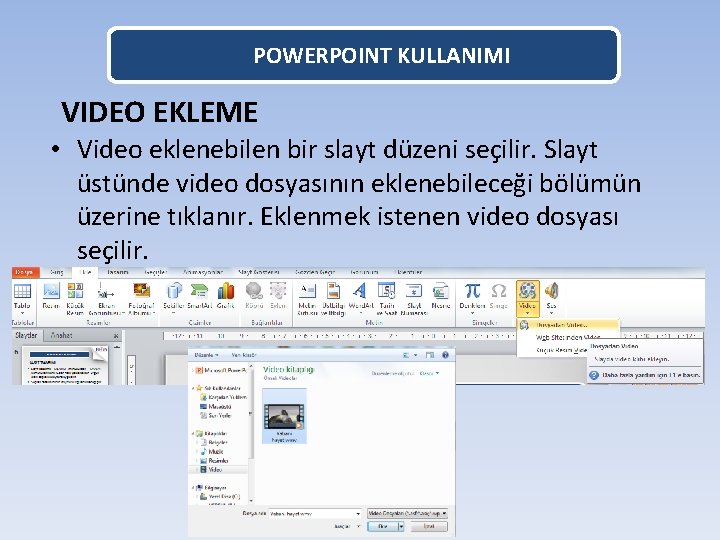Click the Yeni Klasör button in dialog
This screenshot has height=540, width=720.
tap(244, 355)
